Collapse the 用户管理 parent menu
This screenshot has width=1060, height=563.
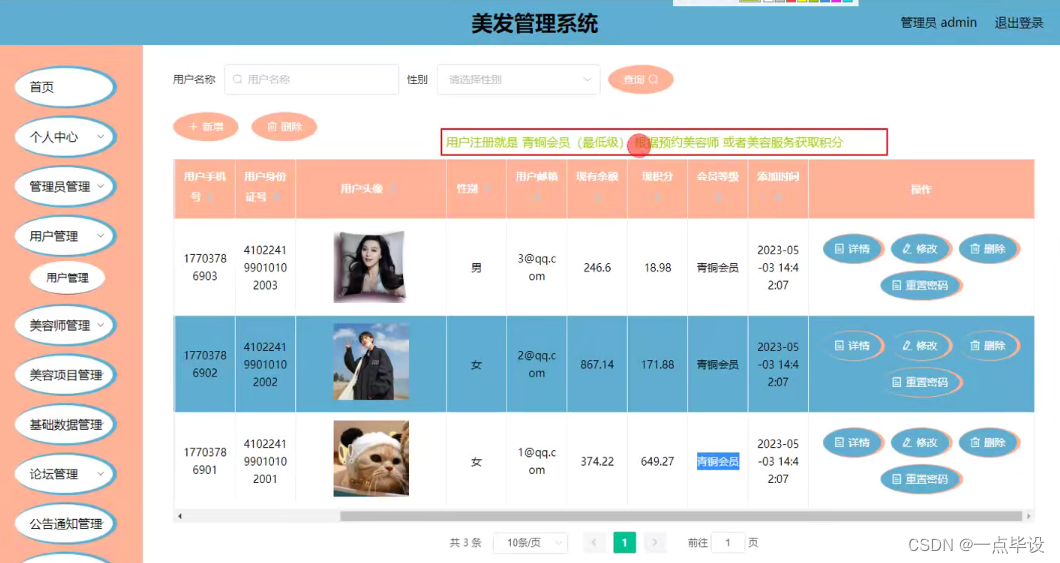[x=65, y=236]
